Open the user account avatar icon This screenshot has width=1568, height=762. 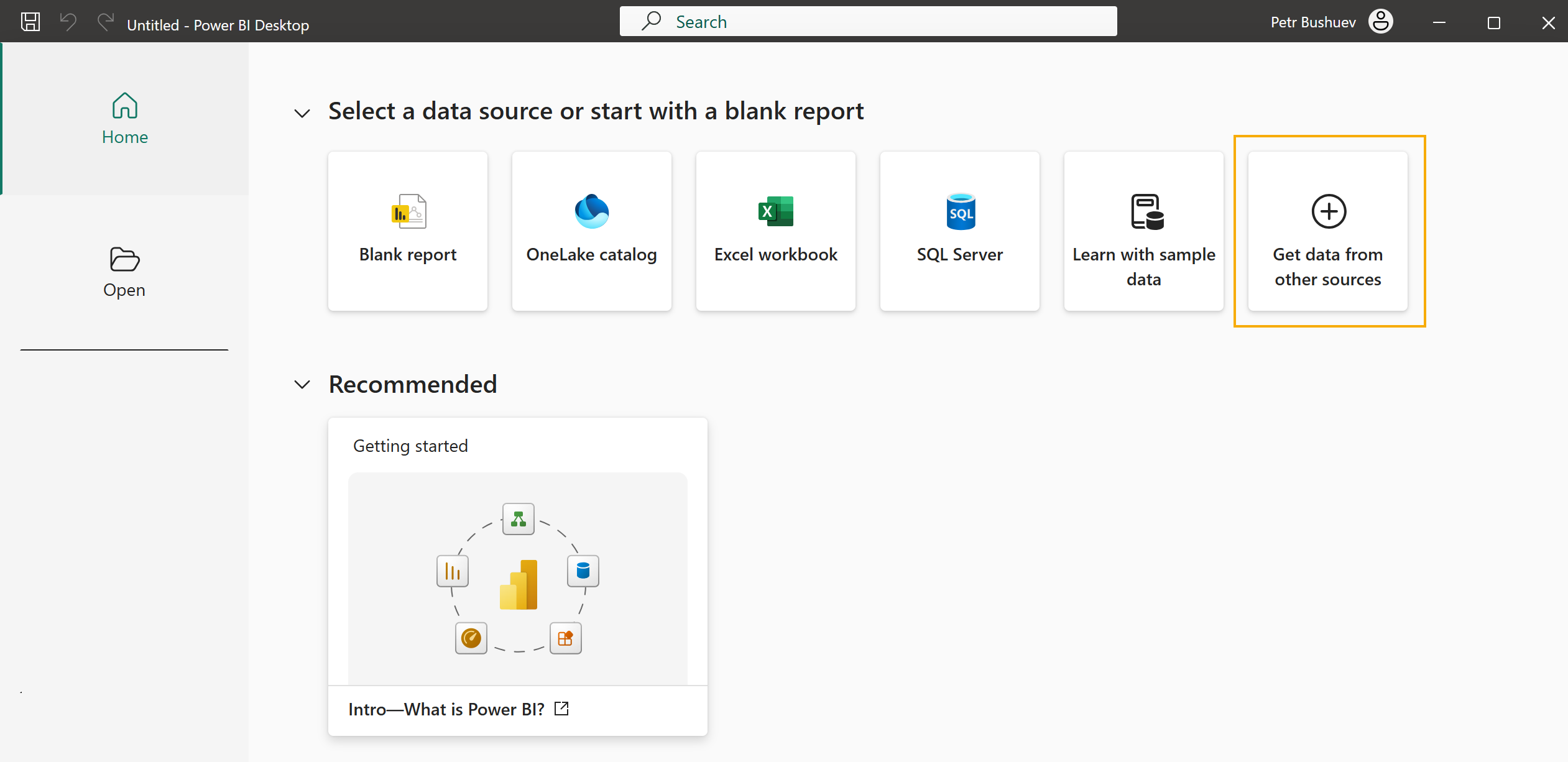[1380, 22]
